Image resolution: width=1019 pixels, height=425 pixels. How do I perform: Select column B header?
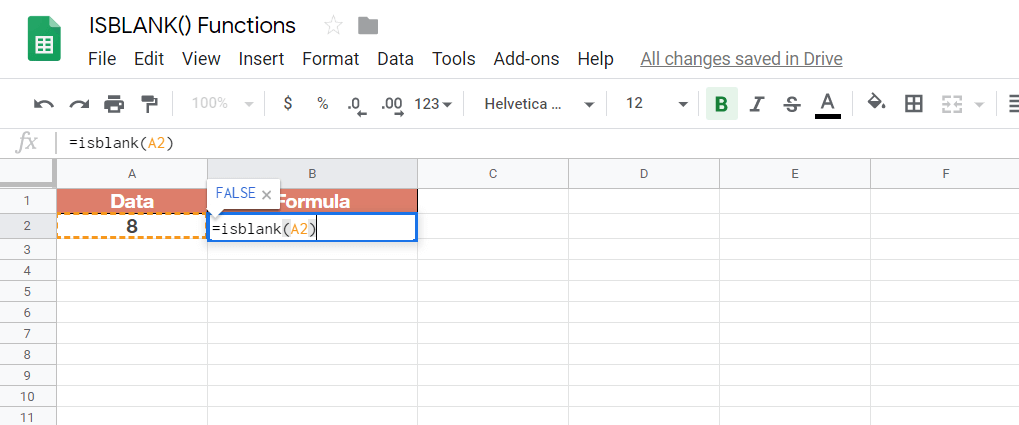pos(313,174)
